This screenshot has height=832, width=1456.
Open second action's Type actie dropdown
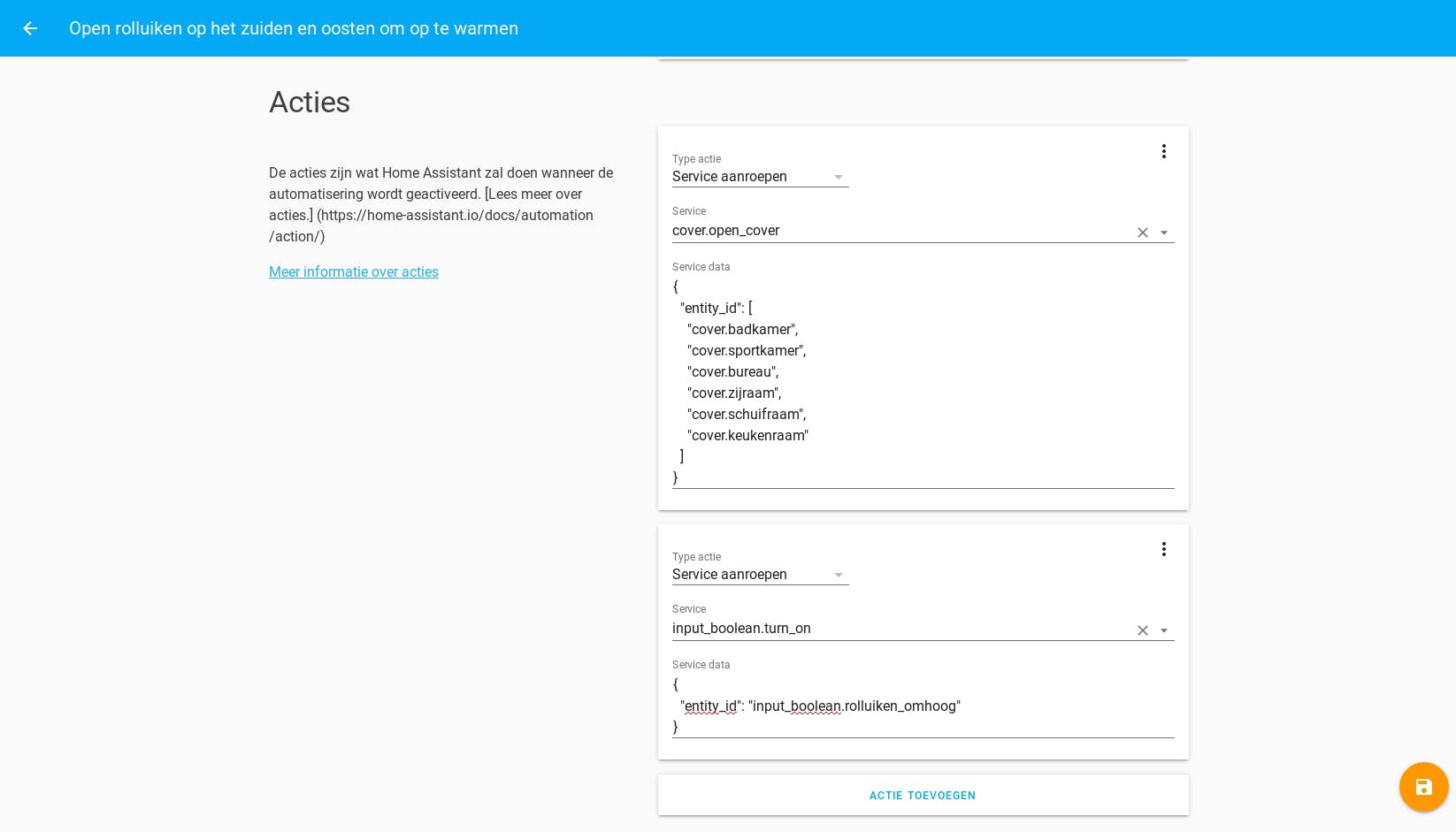759,575
